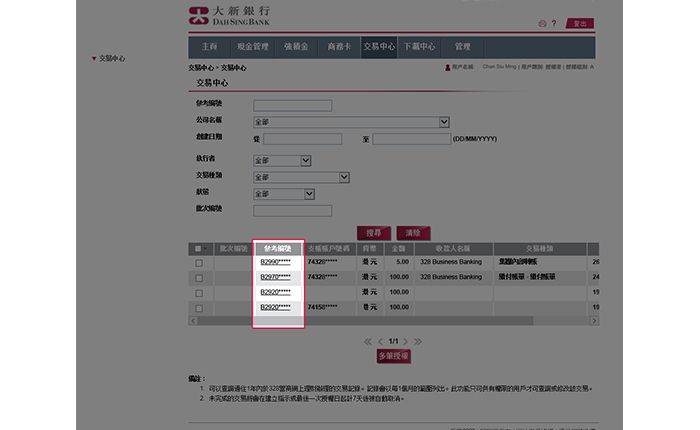Open the 管理 navigation tab
The image size is (700, 430).
coord(462,47)
